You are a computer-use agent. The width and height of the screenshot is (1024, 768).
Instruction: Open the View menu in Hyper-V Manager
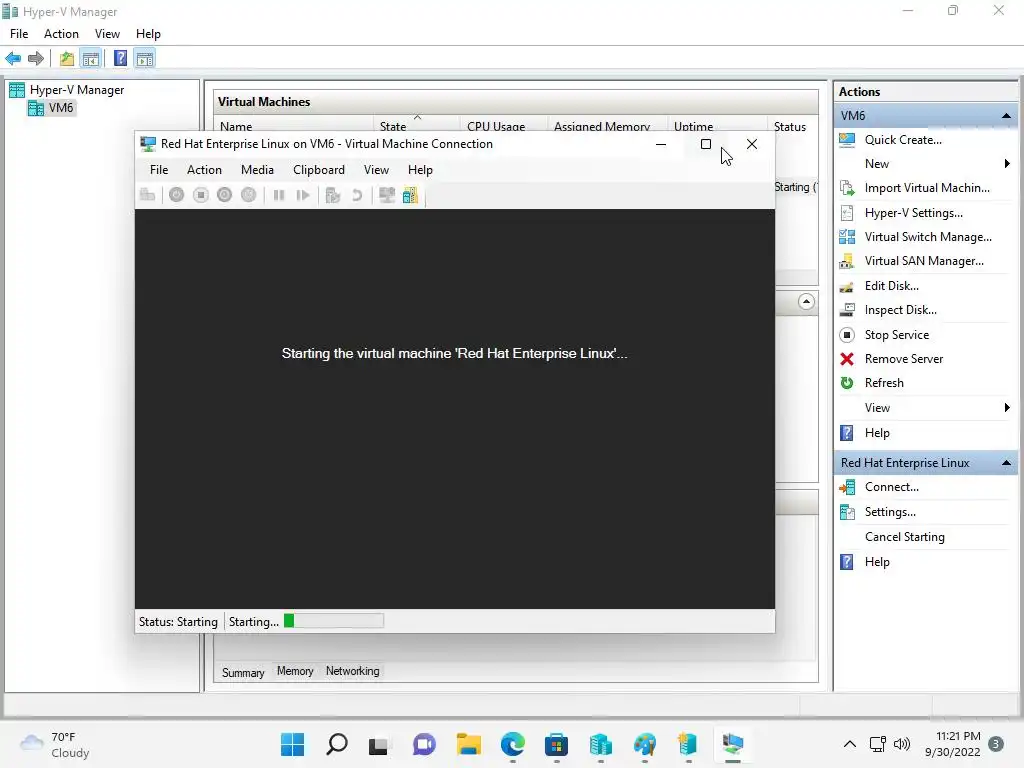(107, 34)
